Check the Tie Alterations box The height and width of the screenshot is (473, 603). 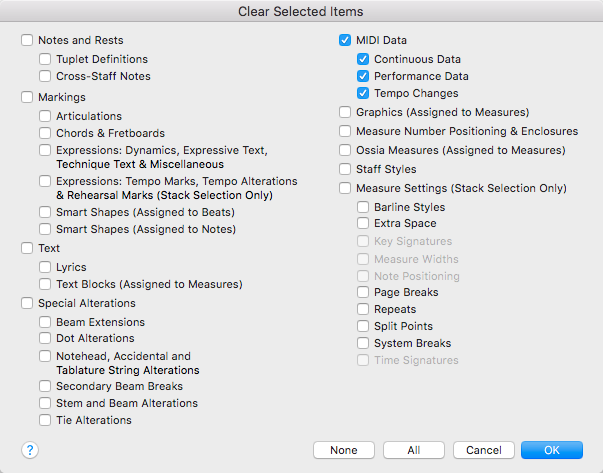tap(45, 421)
